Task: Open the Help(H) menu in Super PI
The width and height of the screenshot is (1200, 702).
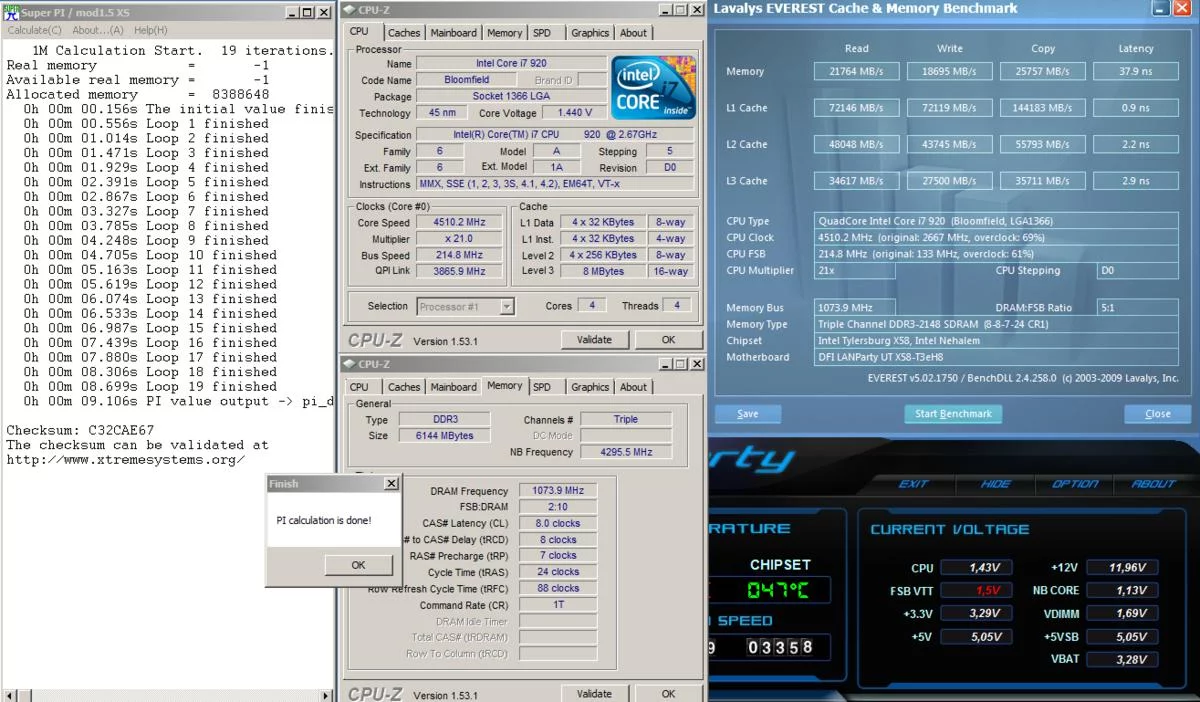Action: [x=151, y=30]
